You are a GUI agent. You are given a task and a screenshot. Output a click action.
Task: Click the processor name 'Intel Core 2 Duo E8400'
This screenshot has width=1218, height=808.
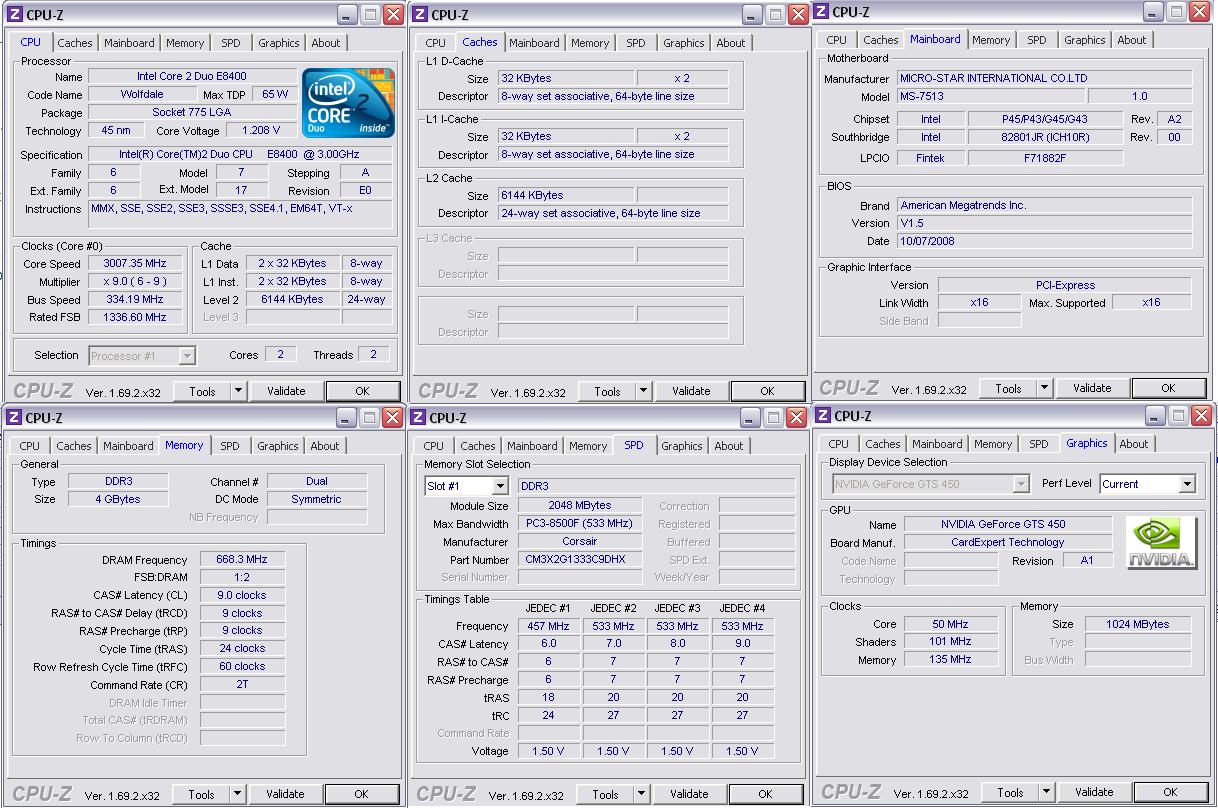coord(192,76)
